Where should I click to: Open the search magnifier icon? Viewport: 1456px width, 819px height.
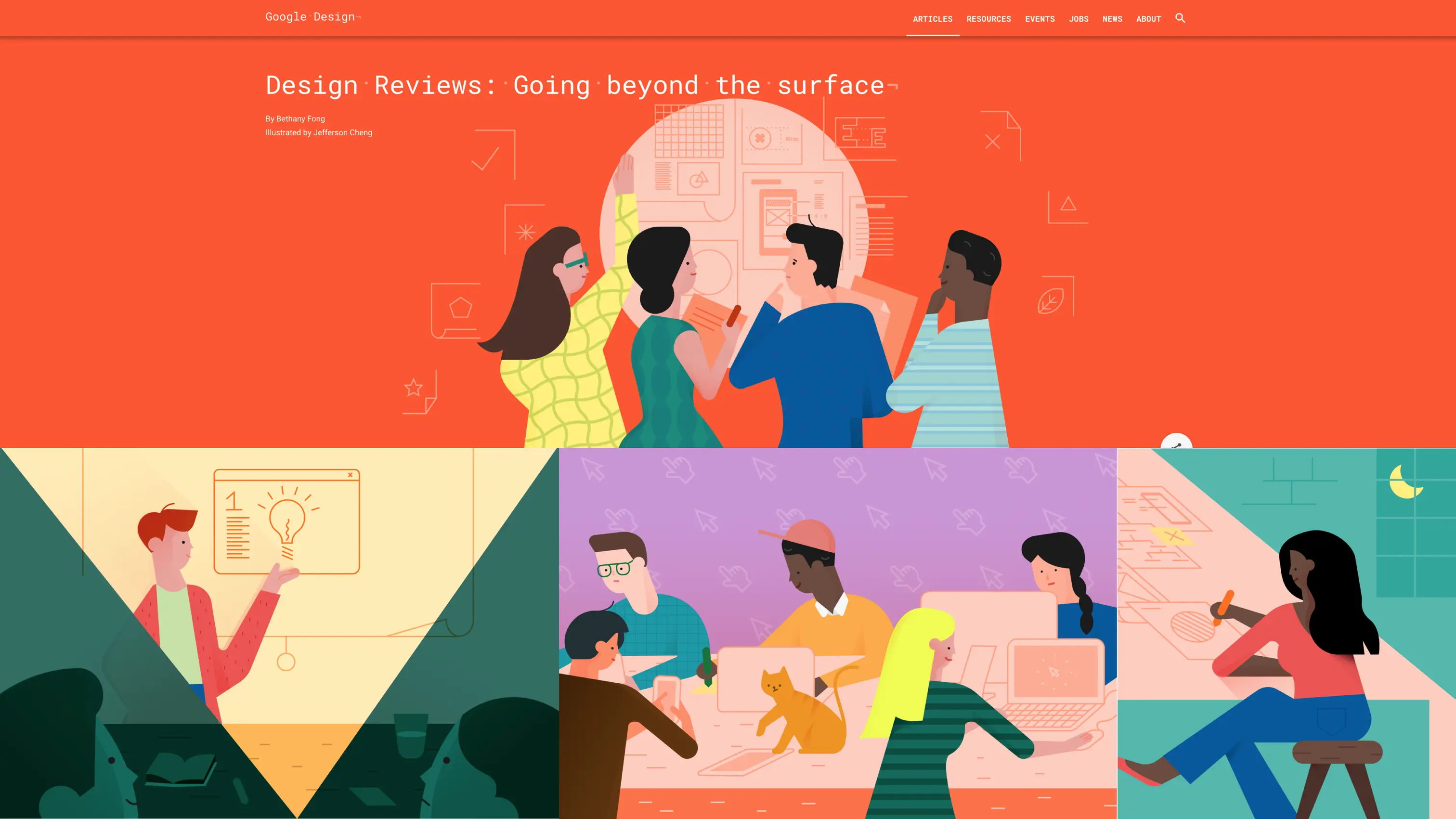click(x=1180, y=18)
